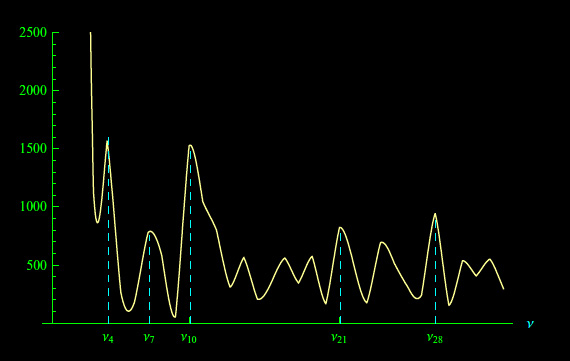This screenshot has height=361, width=570.
Task: Click the 1500 y-axis label
Action: [x=33, y=148]
